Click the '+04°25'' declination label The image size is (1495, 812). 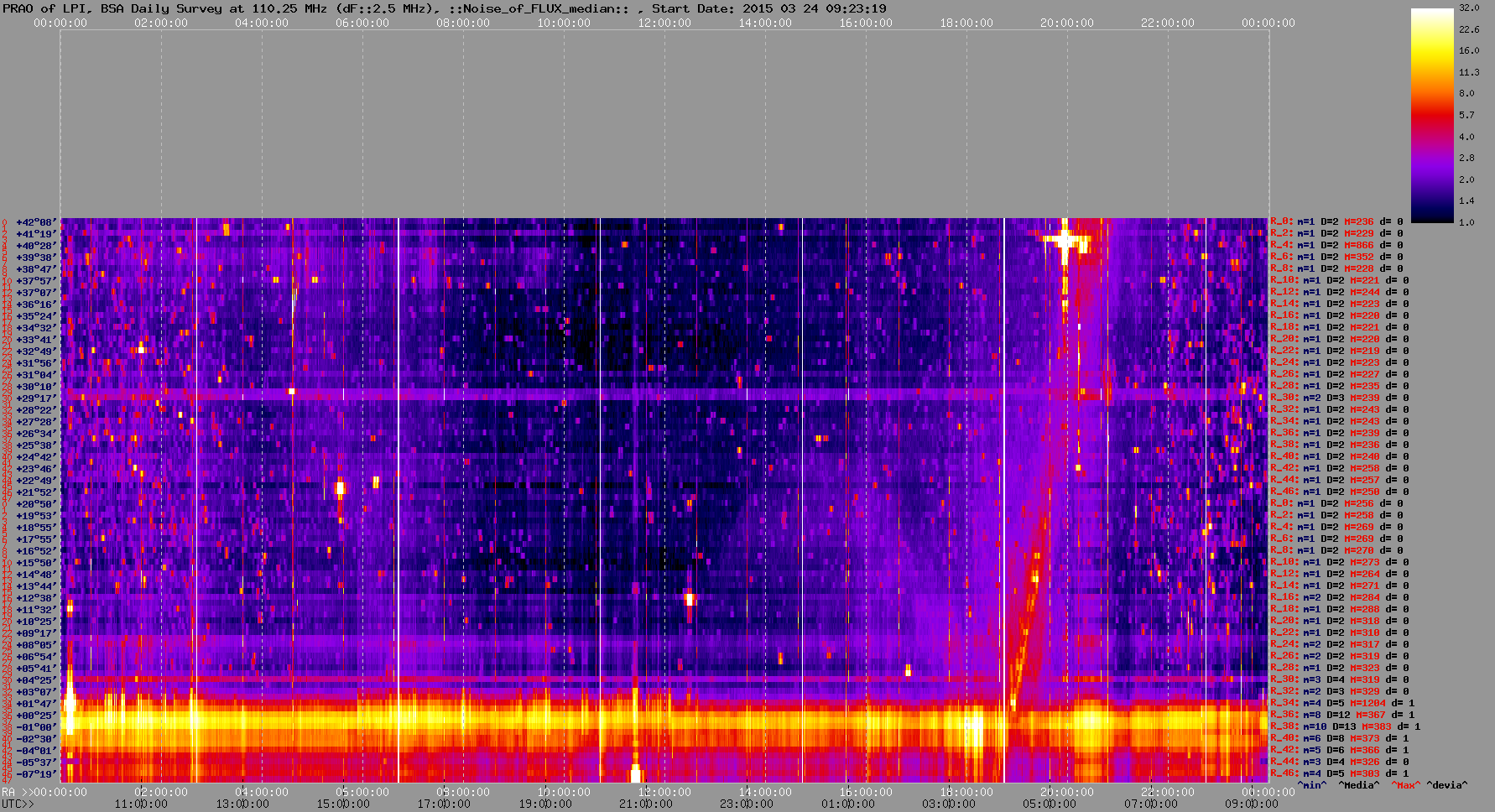point(36,680)
